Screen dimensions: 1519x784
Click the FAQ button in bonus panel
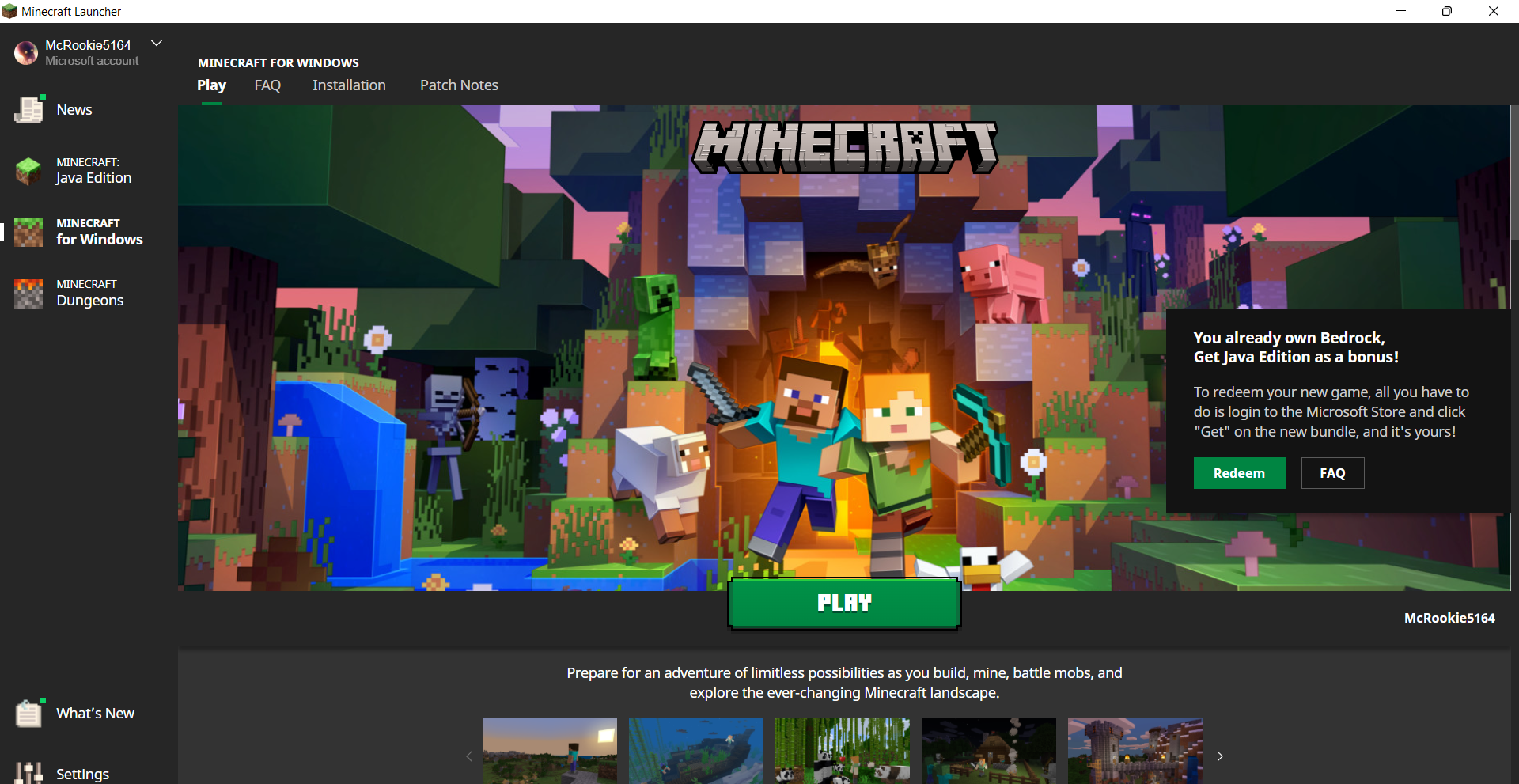(1332, 473)
